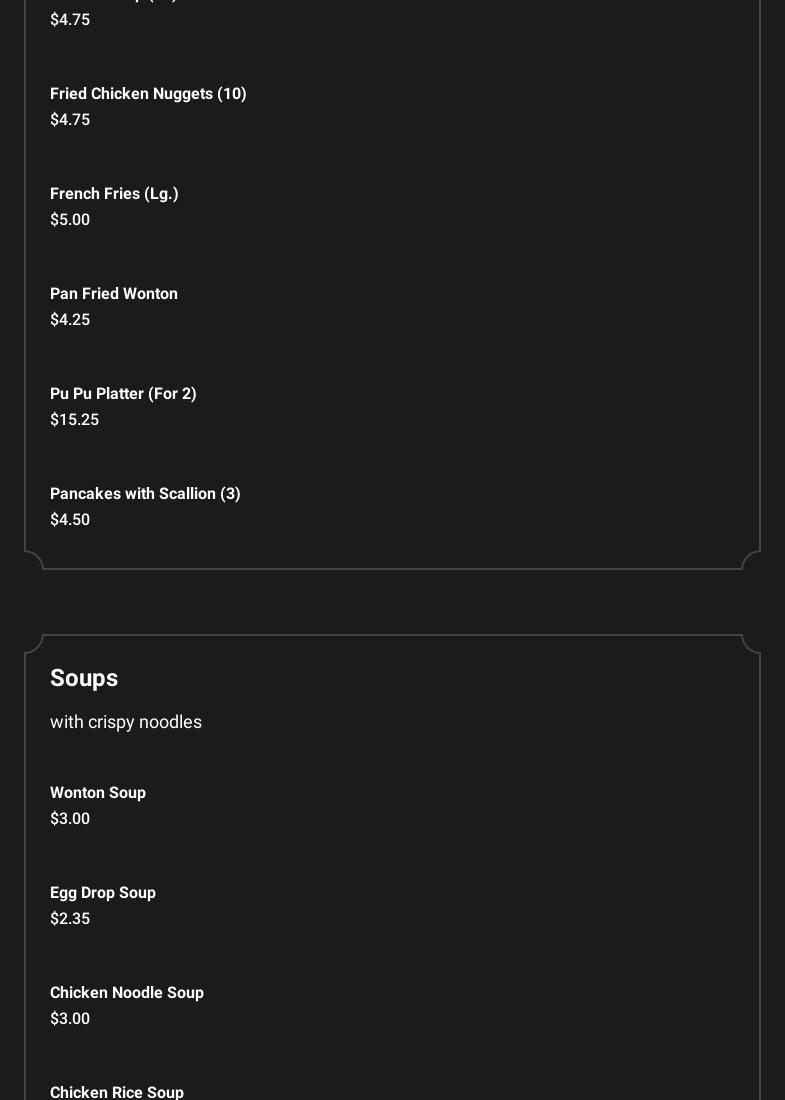Open the Chicken Noodle Soup item
This screenshot has height=1100, width=785.
pyautogui.click(x=127, y=993)
